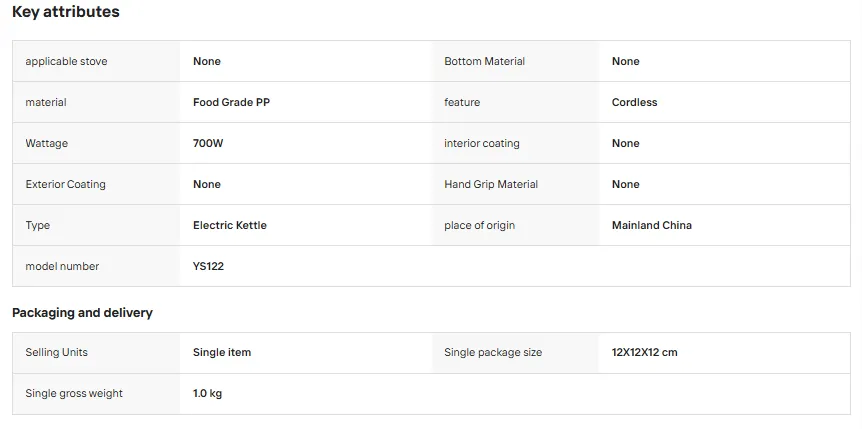Click the YS122 model number value
The image size is (862, 429).
(x=208, y=266)
